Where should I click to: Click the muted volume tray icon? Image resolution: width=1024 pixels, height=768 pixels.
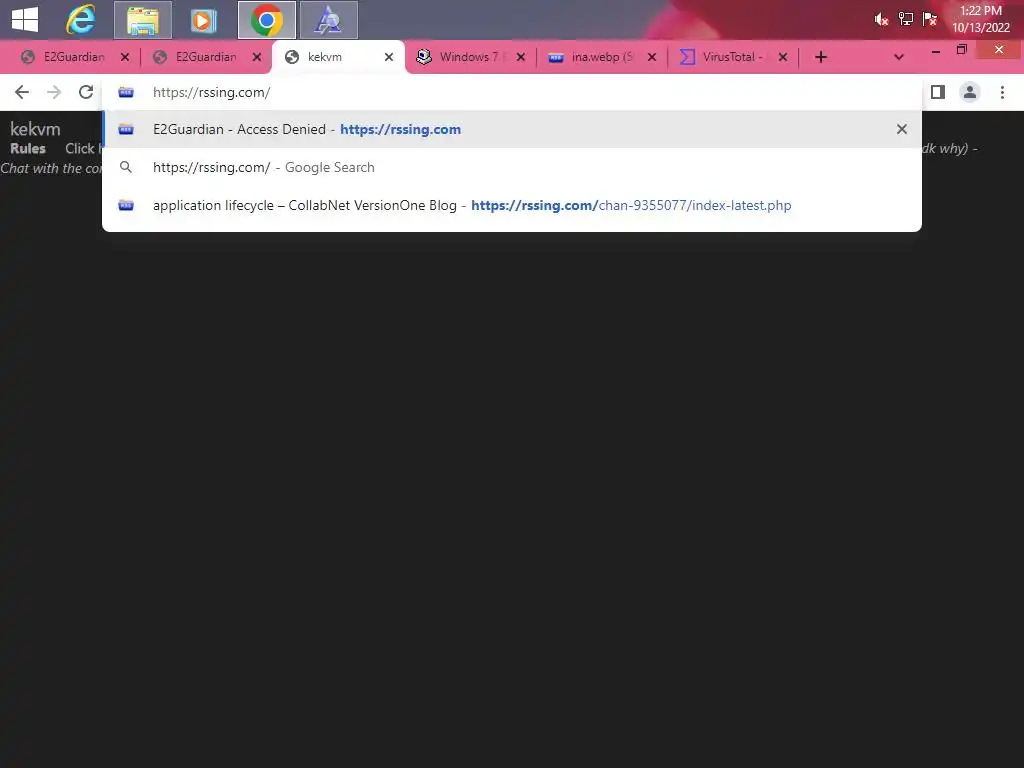click(881, 20)
